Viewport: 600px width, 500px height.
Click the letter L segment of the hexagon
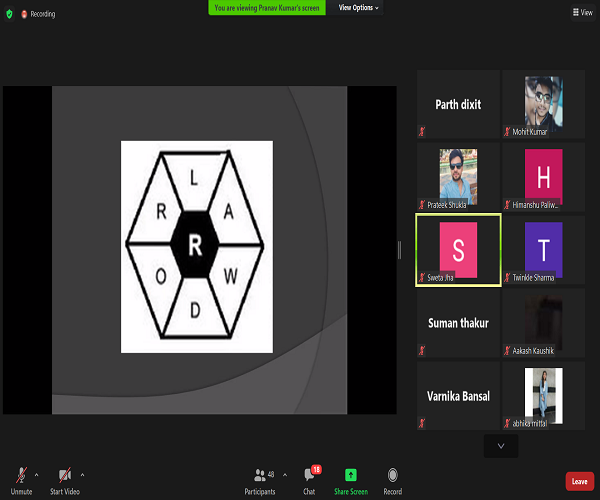click(x=194, y=178)
